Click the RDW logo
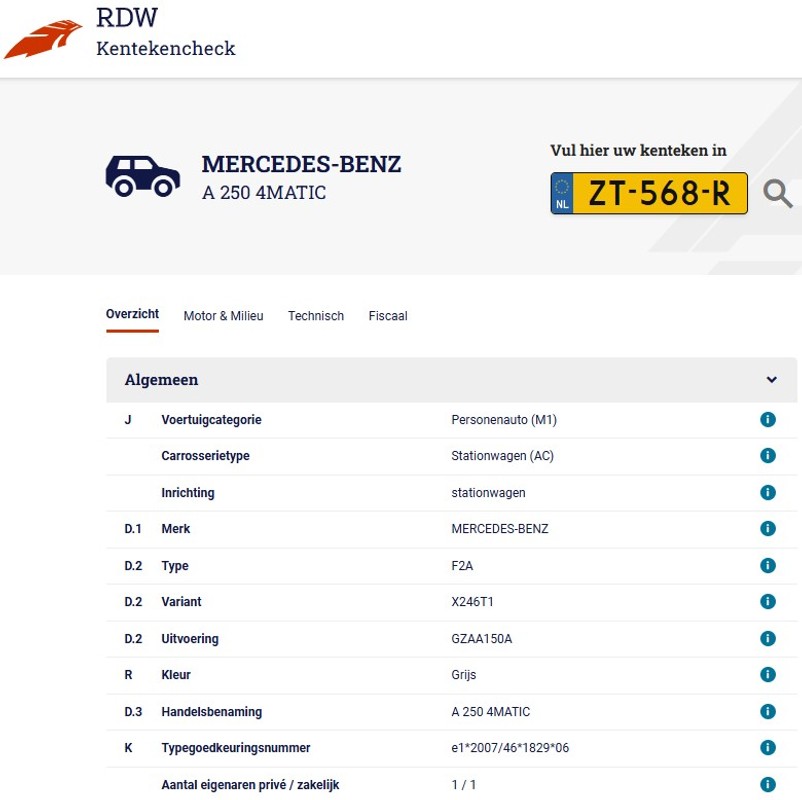The width and height of the screenshot is (802, 800). [43, 38]
